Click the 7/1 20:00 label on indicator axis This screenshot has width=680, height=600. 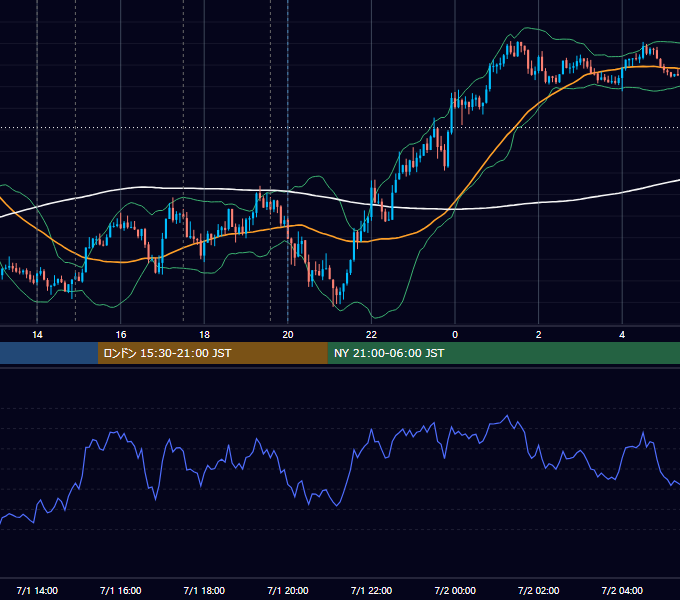pyautogui.click(x=288, y=591)
